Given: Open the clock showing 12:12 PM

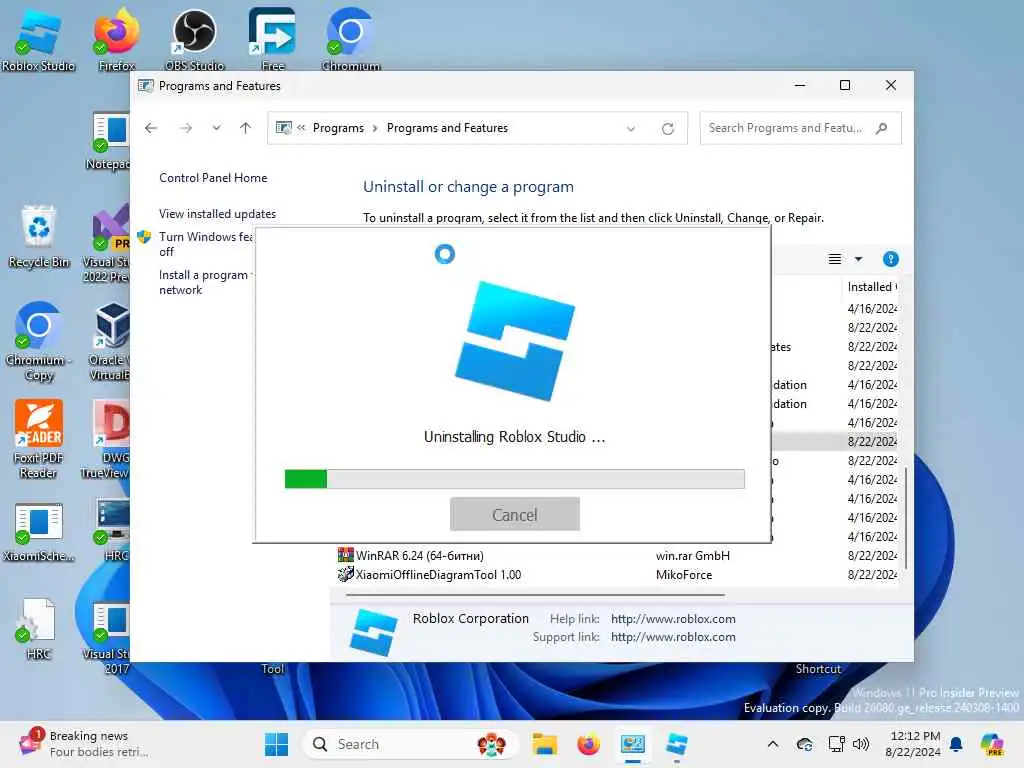Looking at the screenshot, I should [915, 744].
